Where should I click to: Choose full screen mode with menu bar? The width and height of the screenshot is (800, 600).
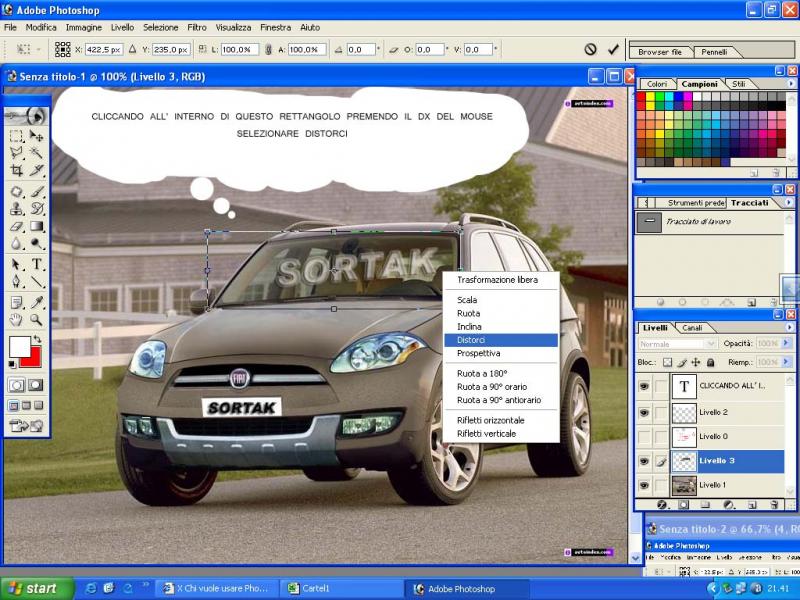coord(26,406)
